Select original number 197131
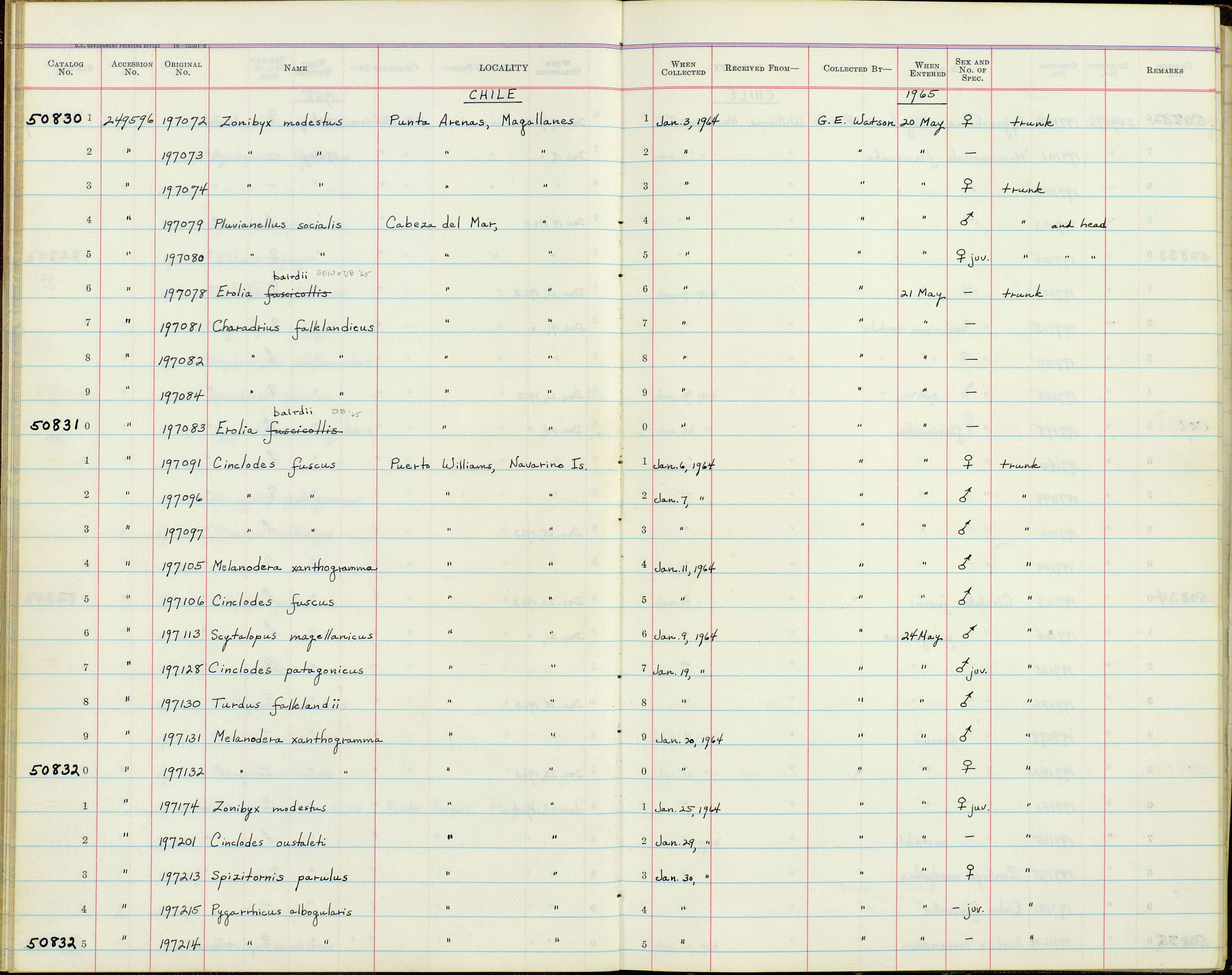This screenshot has width=1232, height=975. click(x=183, y=739)
